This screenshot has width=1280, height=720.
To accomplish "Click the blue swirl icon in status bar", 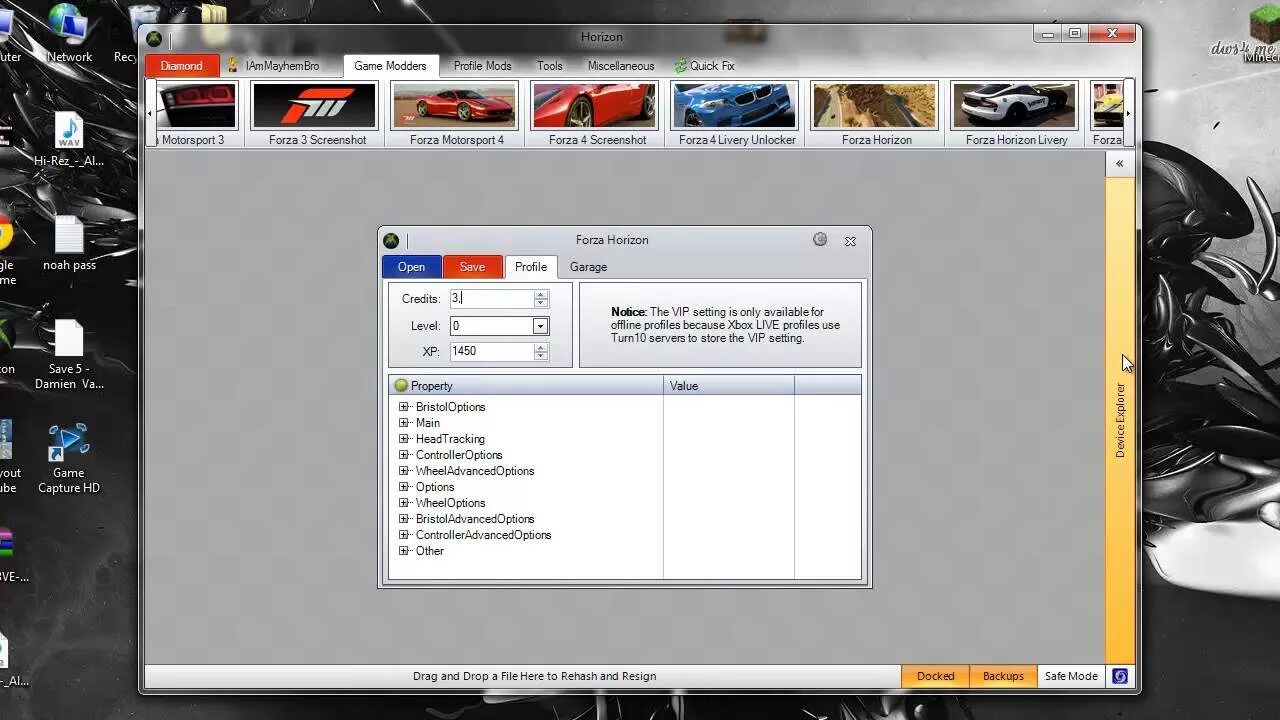I will pyautogui.click(x=1120, y=676).
